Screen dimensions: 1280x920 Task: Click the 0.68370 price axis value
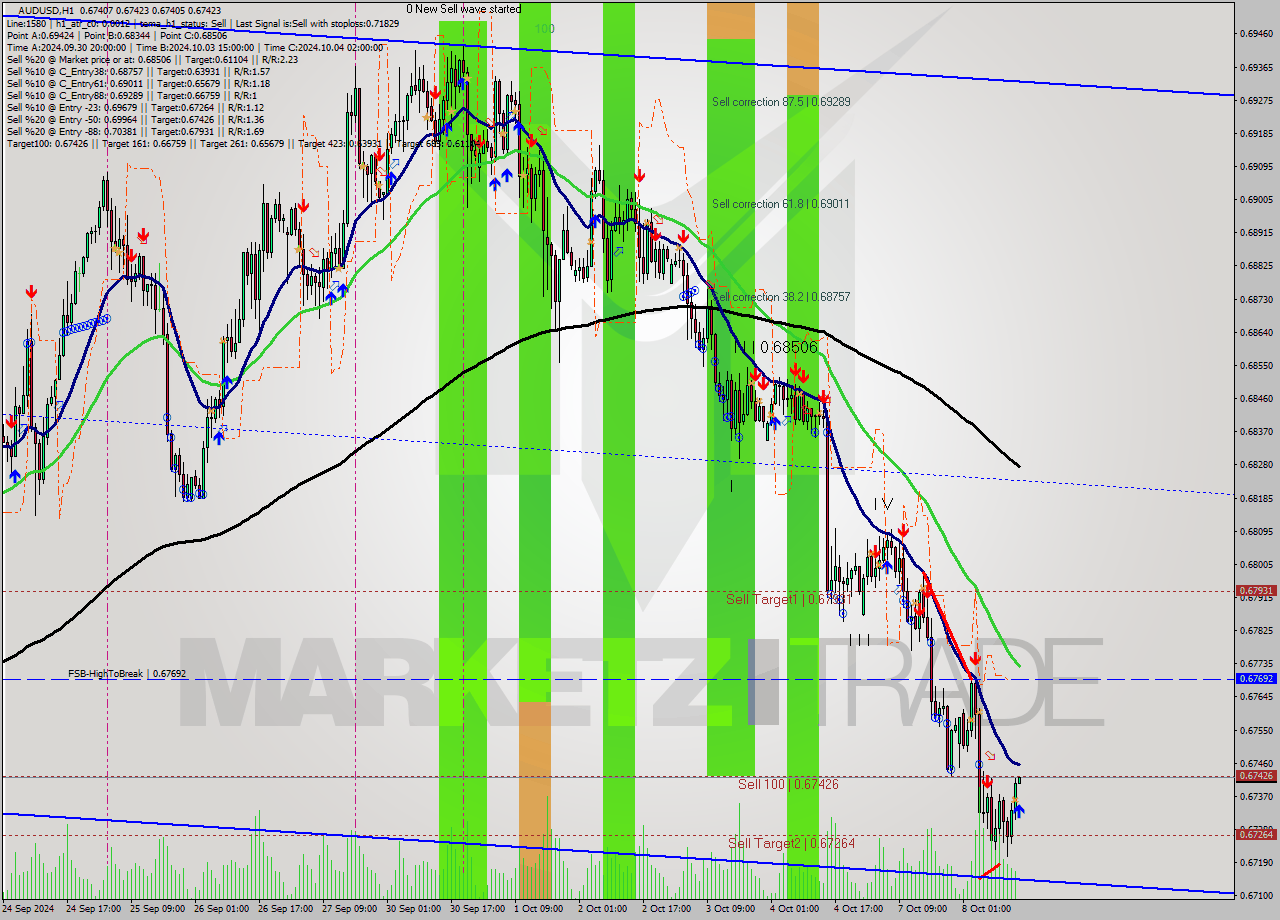1256,431
